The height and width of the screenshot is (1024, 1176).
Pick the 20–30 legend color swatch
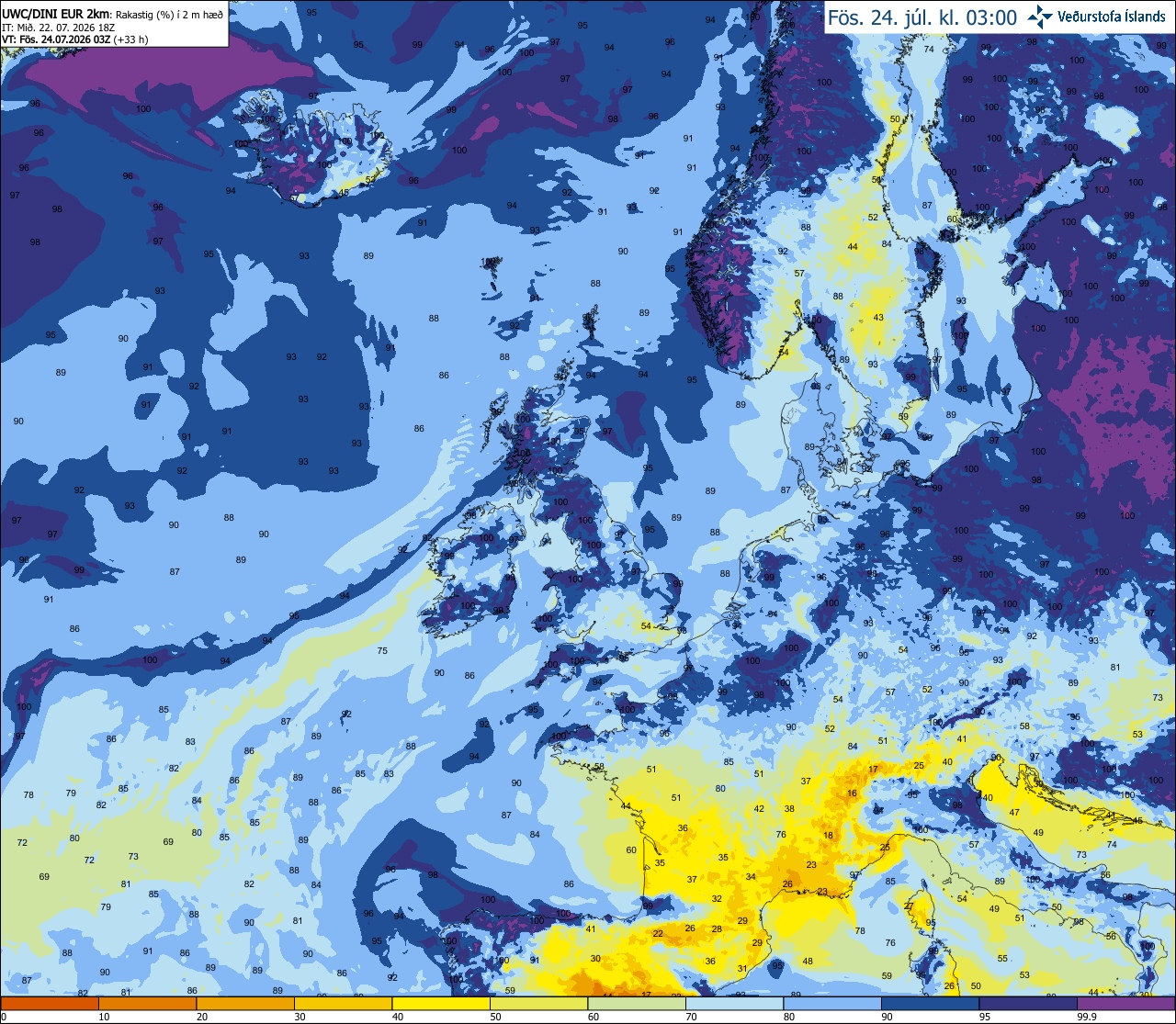click(245, 1003)
